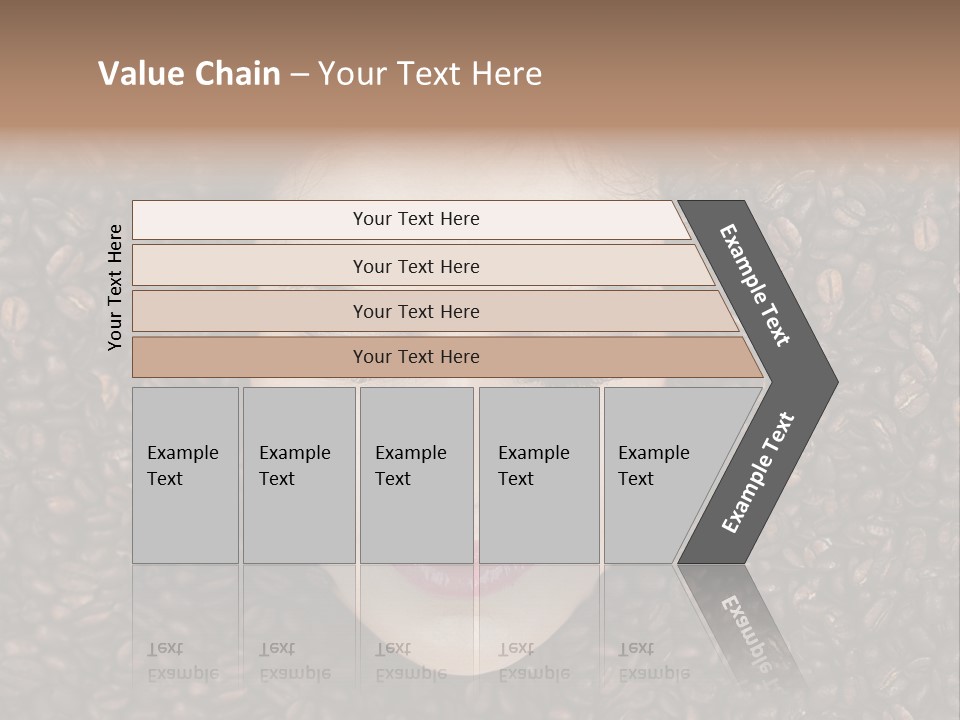Select the middle gray "Example Text" box
The image size is (960, 720).
pyautogui.click(x=416, y=475)
